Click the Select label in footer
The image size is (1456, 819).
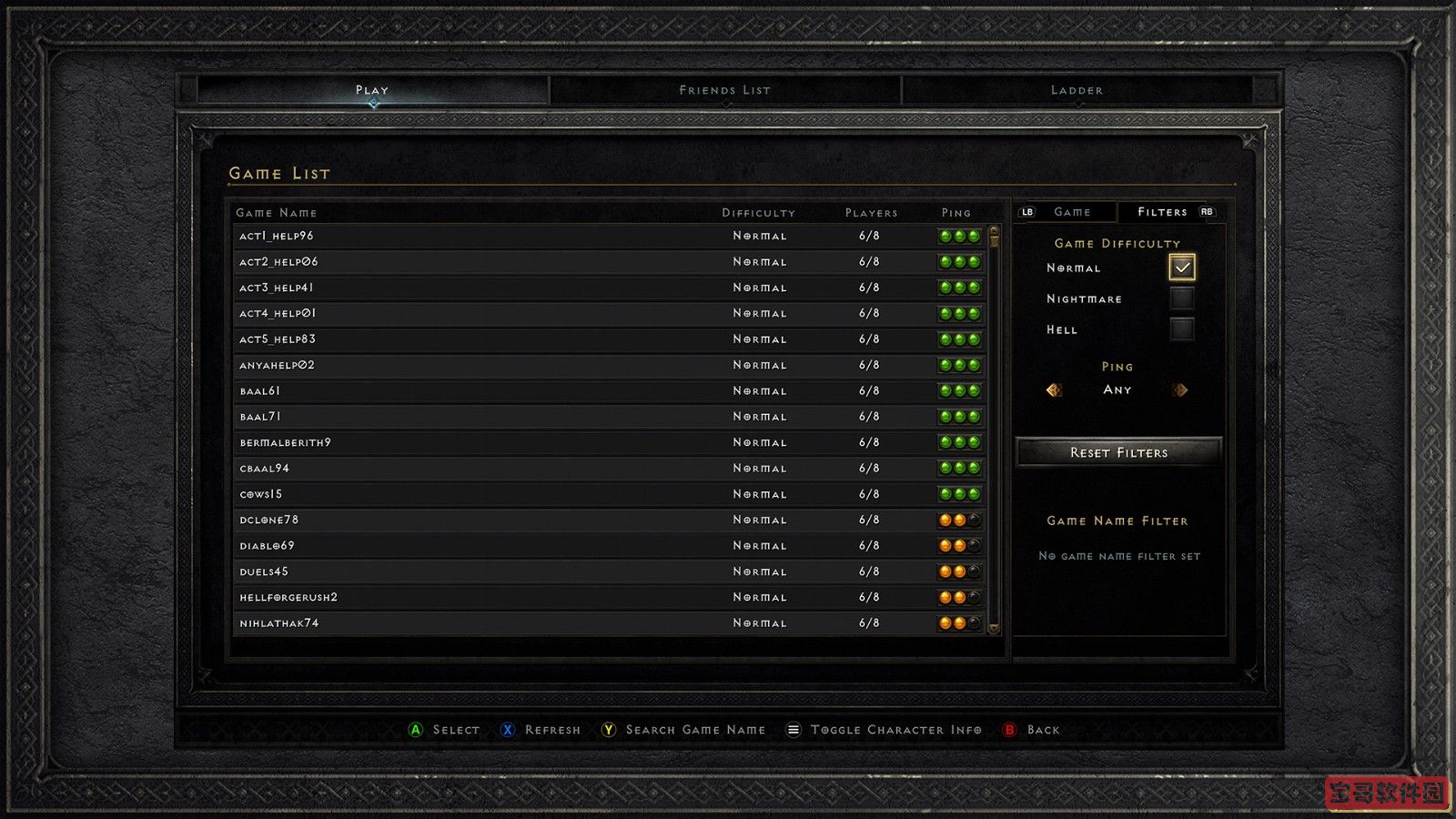(x=456, y=730)
